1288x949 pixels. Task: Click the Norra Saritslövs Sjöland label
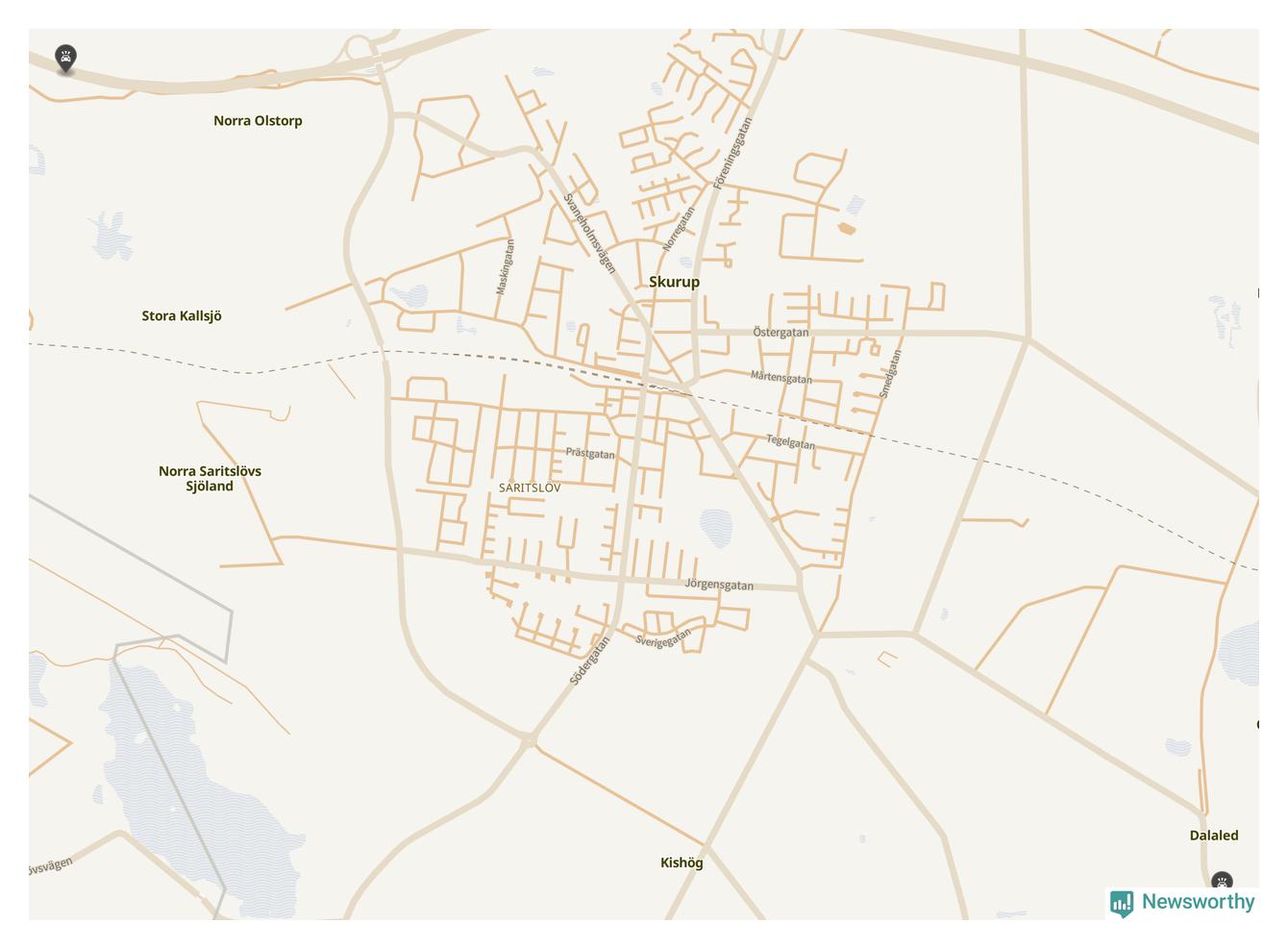click(x=210, y=478)
